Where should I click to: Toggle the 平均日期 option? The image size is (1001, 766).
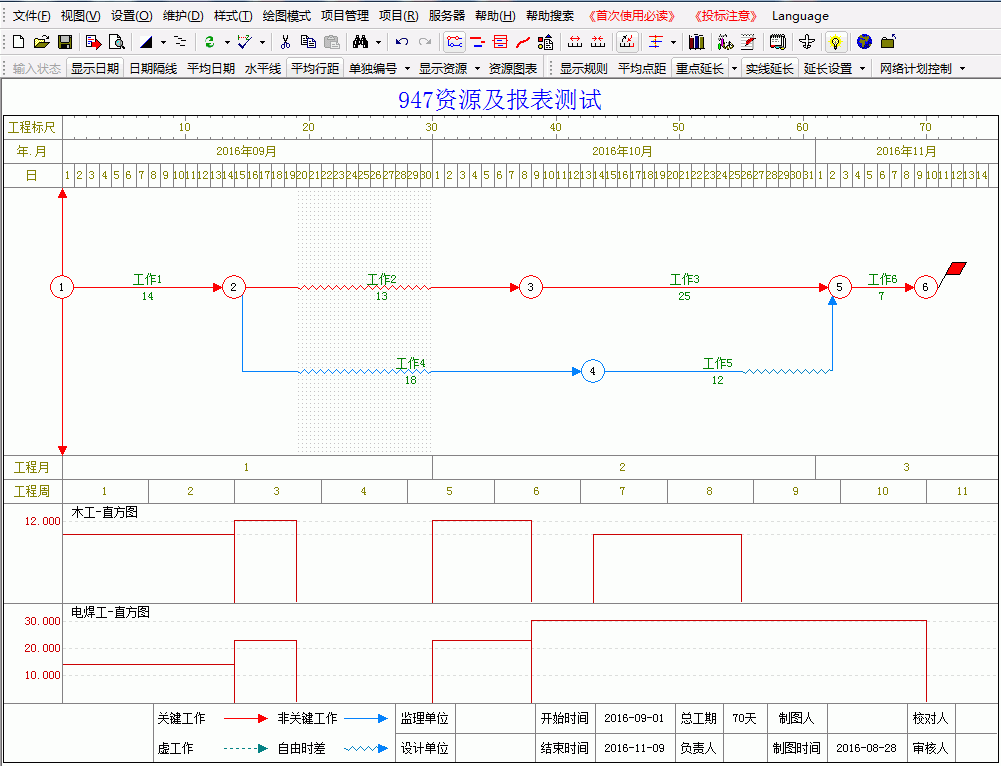pos(211,68)
